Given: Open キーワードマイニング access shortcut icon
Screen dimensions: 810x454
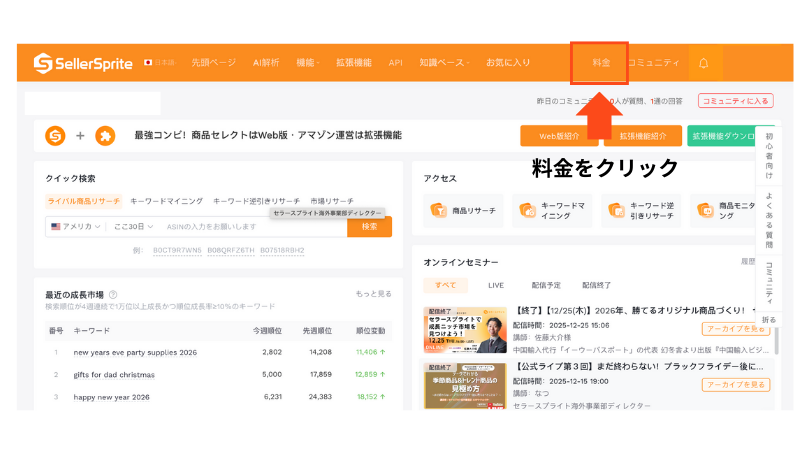Looking at the screenshot, I should (526, 211).
